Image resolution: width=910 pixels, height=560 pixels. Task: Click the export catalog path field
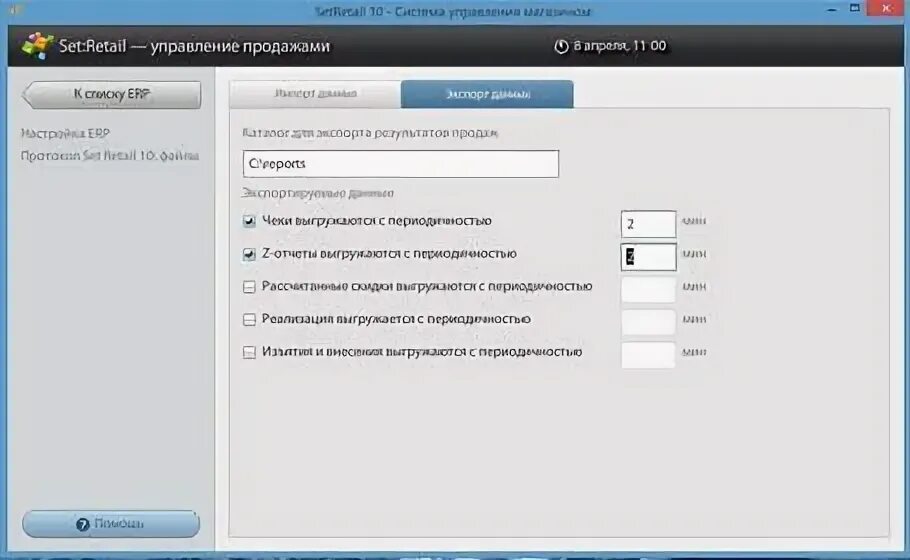tap(400, 164)
